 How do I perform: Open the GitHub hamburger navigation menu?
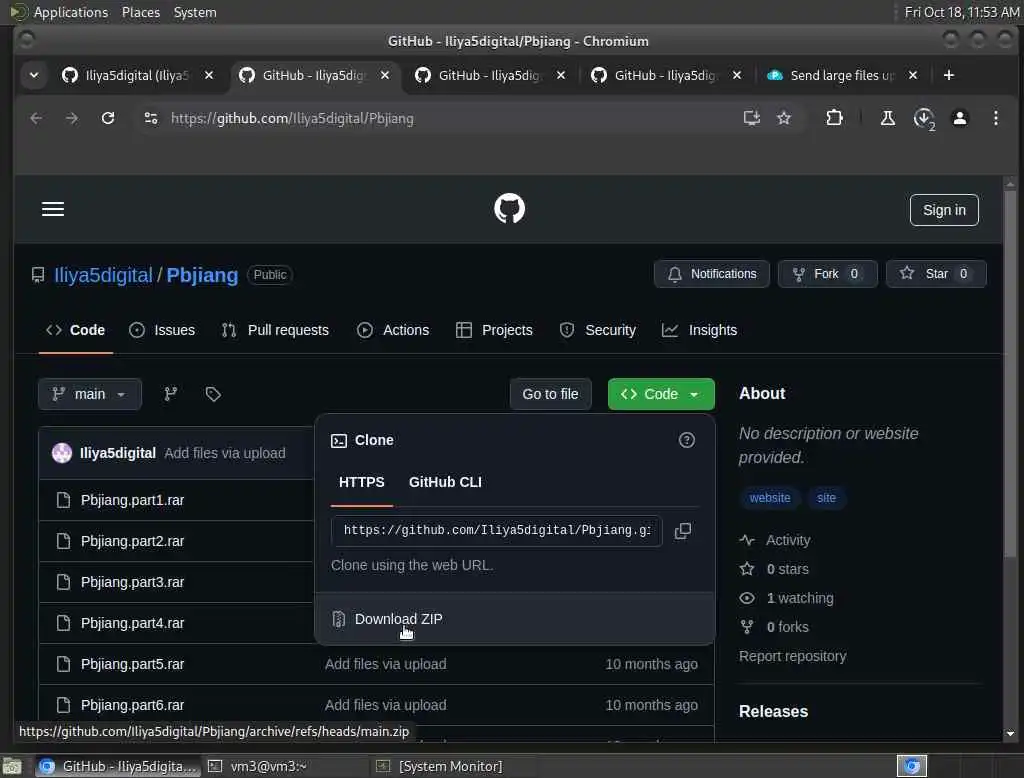point(53,209)
